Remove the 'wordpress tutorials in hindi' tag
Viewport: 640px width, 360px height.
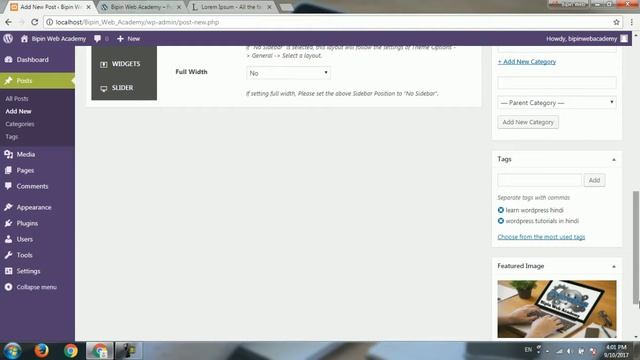pyautogui.click(x=501, y=221)
